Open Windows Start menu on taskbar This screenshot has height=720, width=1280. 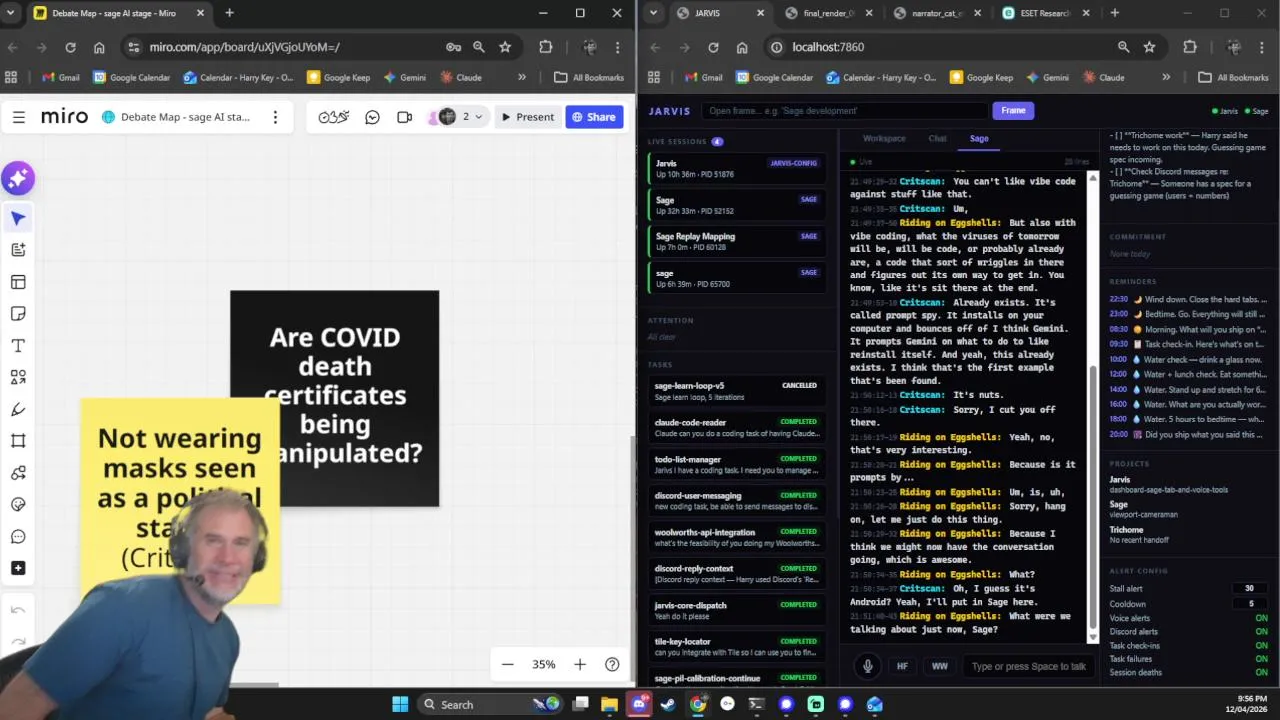click(x=400, y=704)
